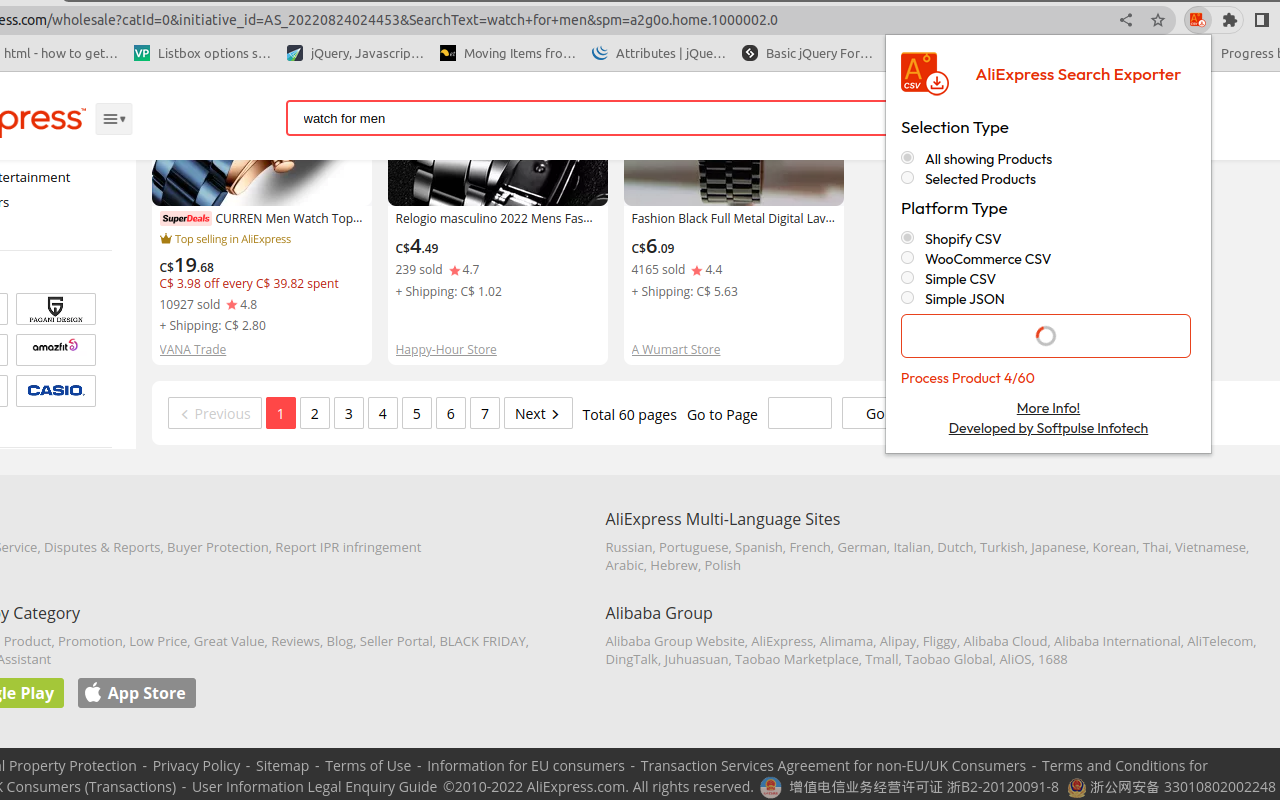Open the Listbox options bookmark
This screenshot has width=1280, height=800.
coord(202,53)
